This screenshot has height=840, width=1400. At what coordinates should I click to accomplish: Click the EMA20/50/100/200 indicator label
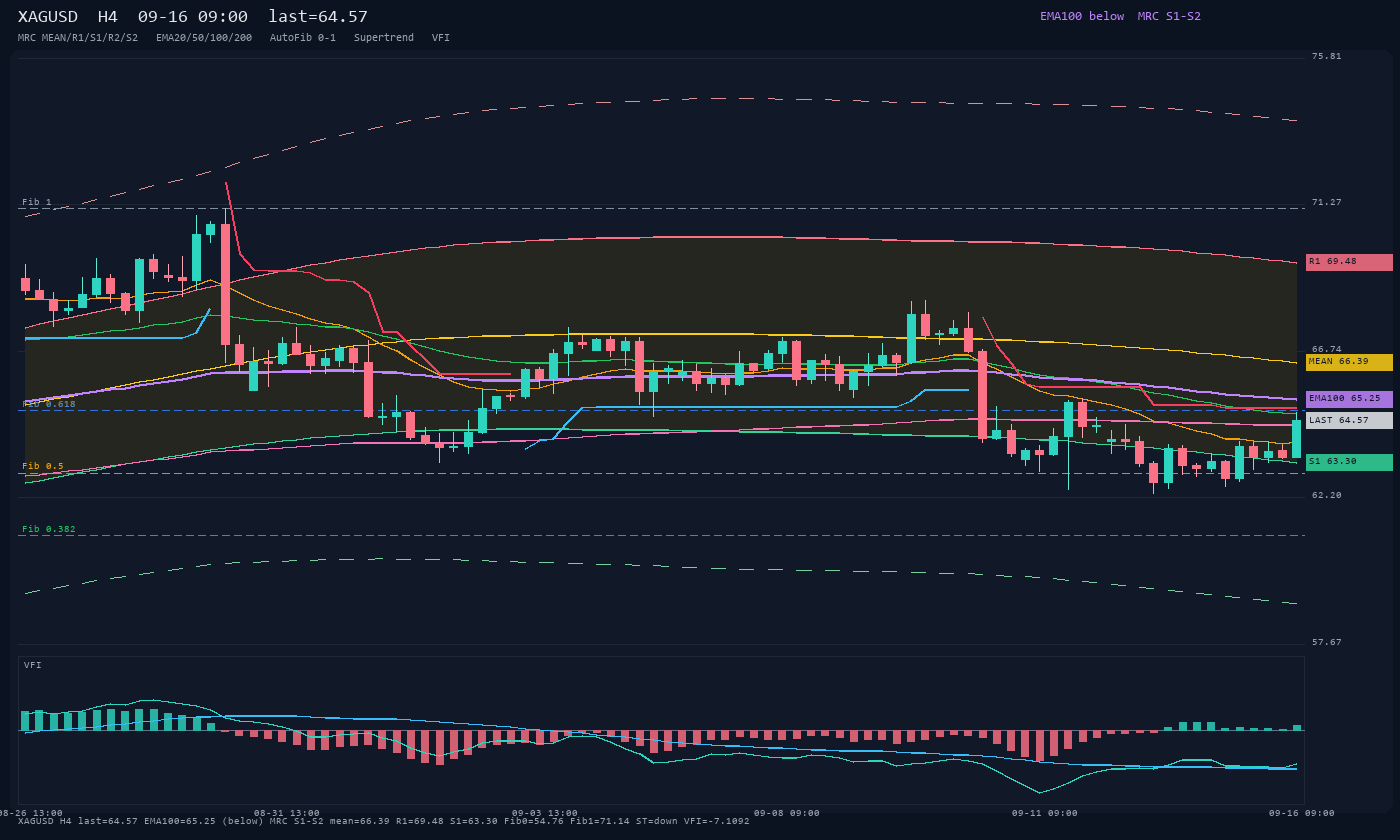coord(204,38)
